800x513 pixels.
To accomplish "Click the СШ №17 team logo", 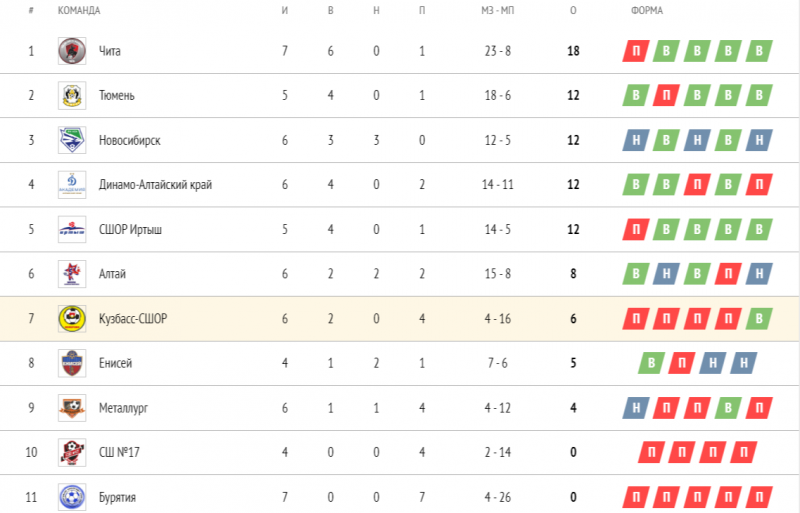I will click(x=71, y=452).
